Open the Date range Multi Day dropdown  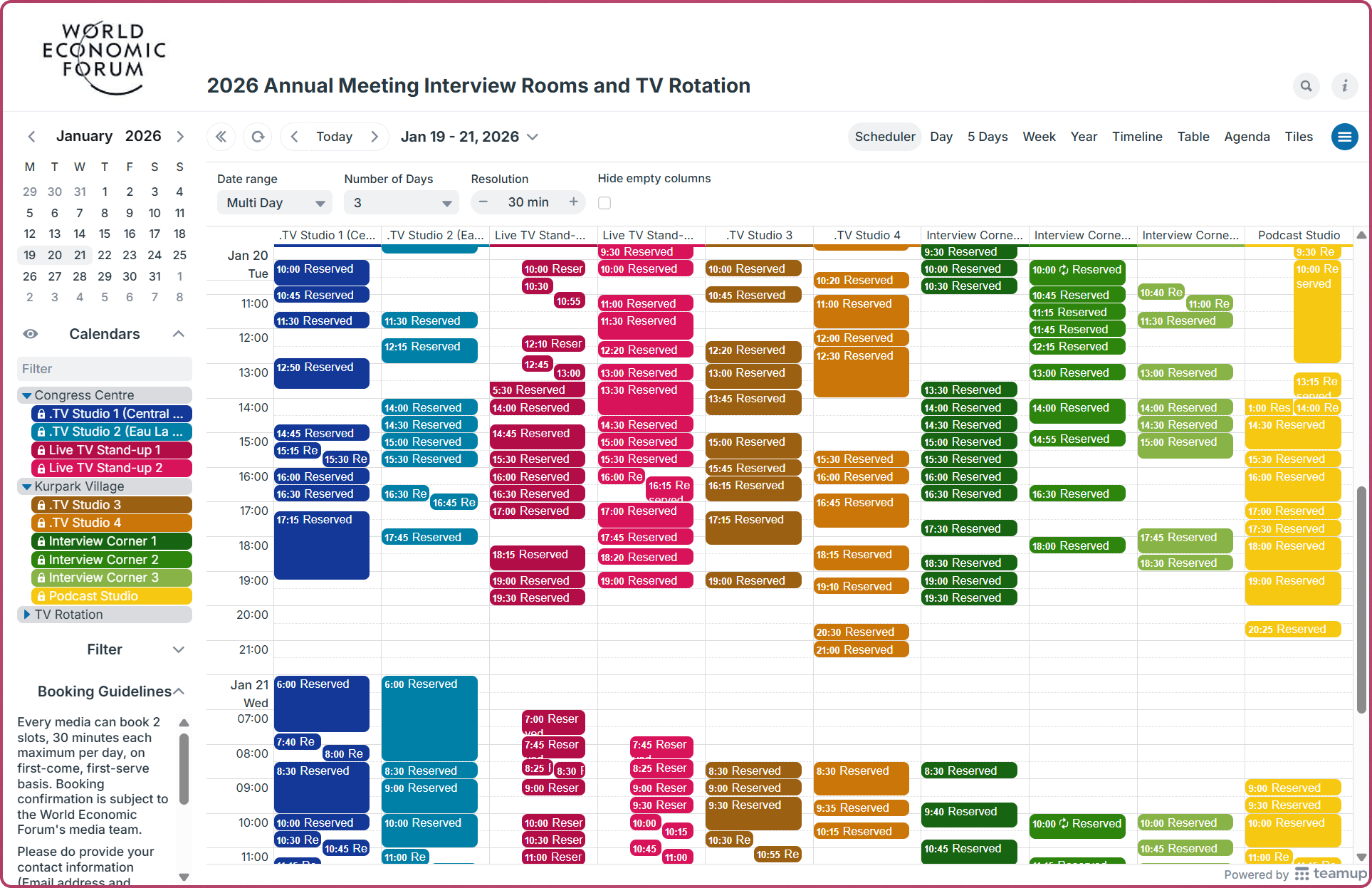(274, 203)
